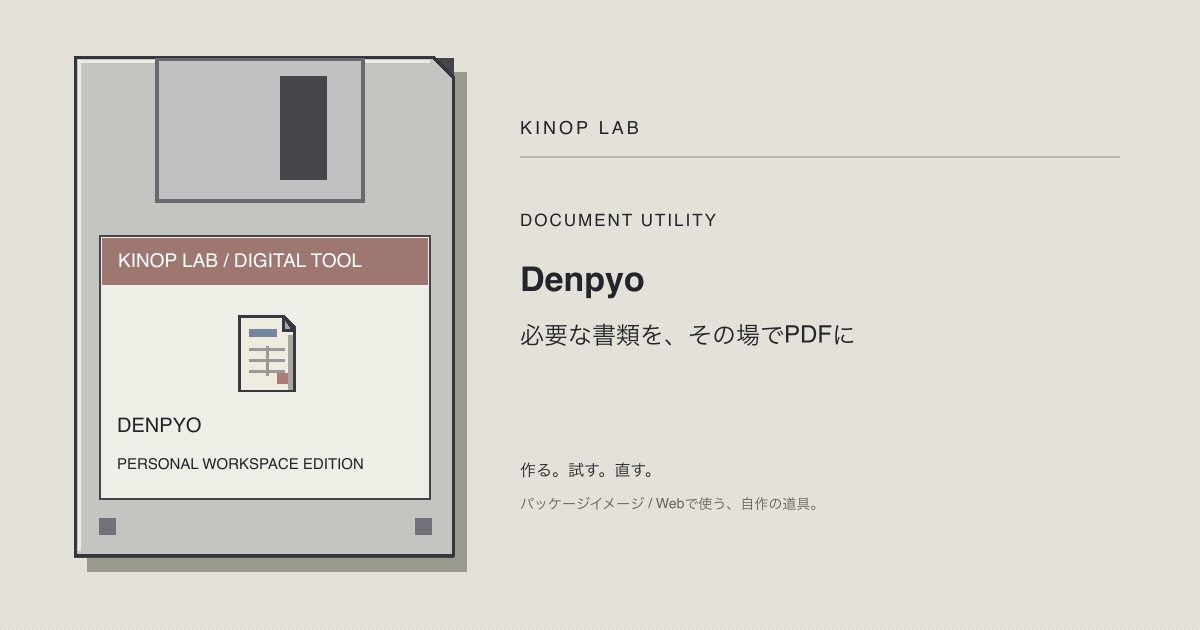Click the document icon on the floppy label
The width and height of the screenshot is (1200, 630).
coord(267,353)
